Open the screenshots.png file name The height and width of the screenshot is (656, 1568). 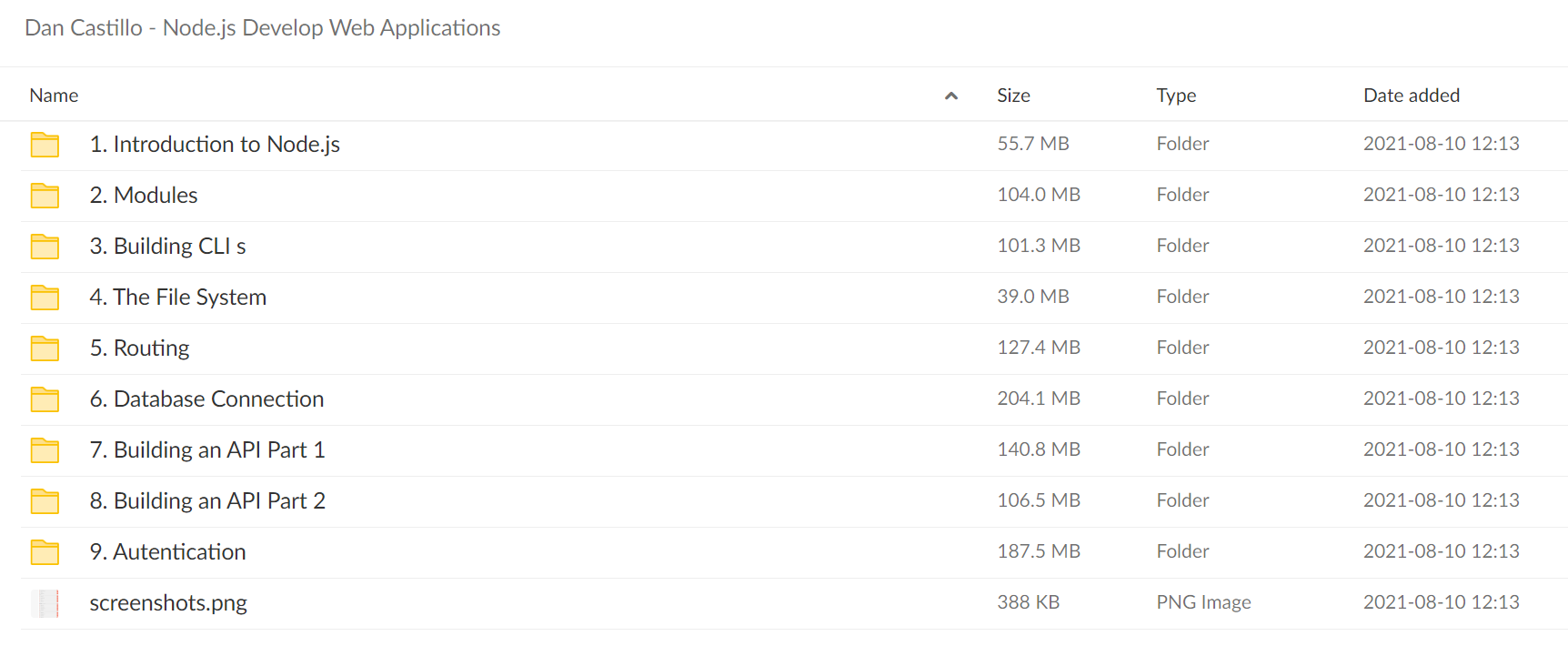168,603
